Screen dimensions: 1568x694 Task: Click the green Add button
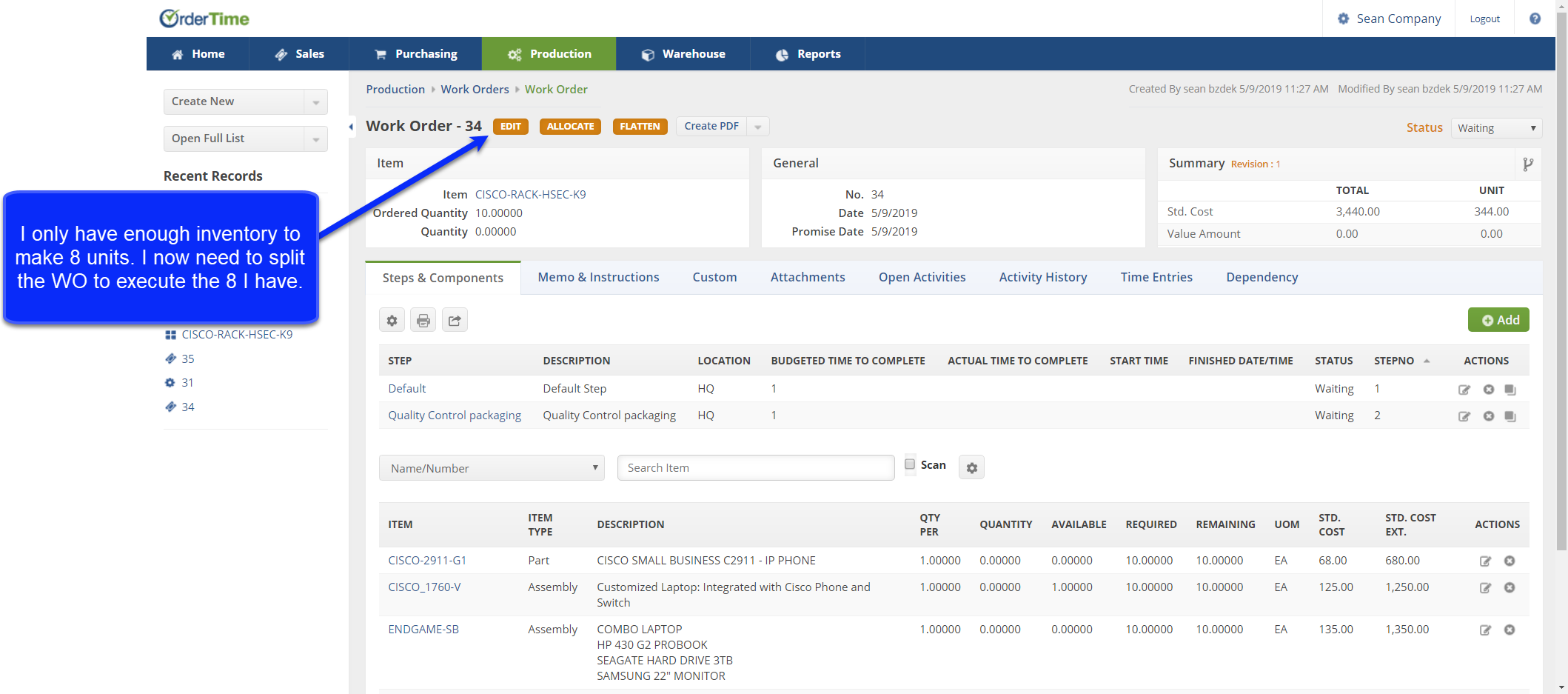[x=1498, y=320]
